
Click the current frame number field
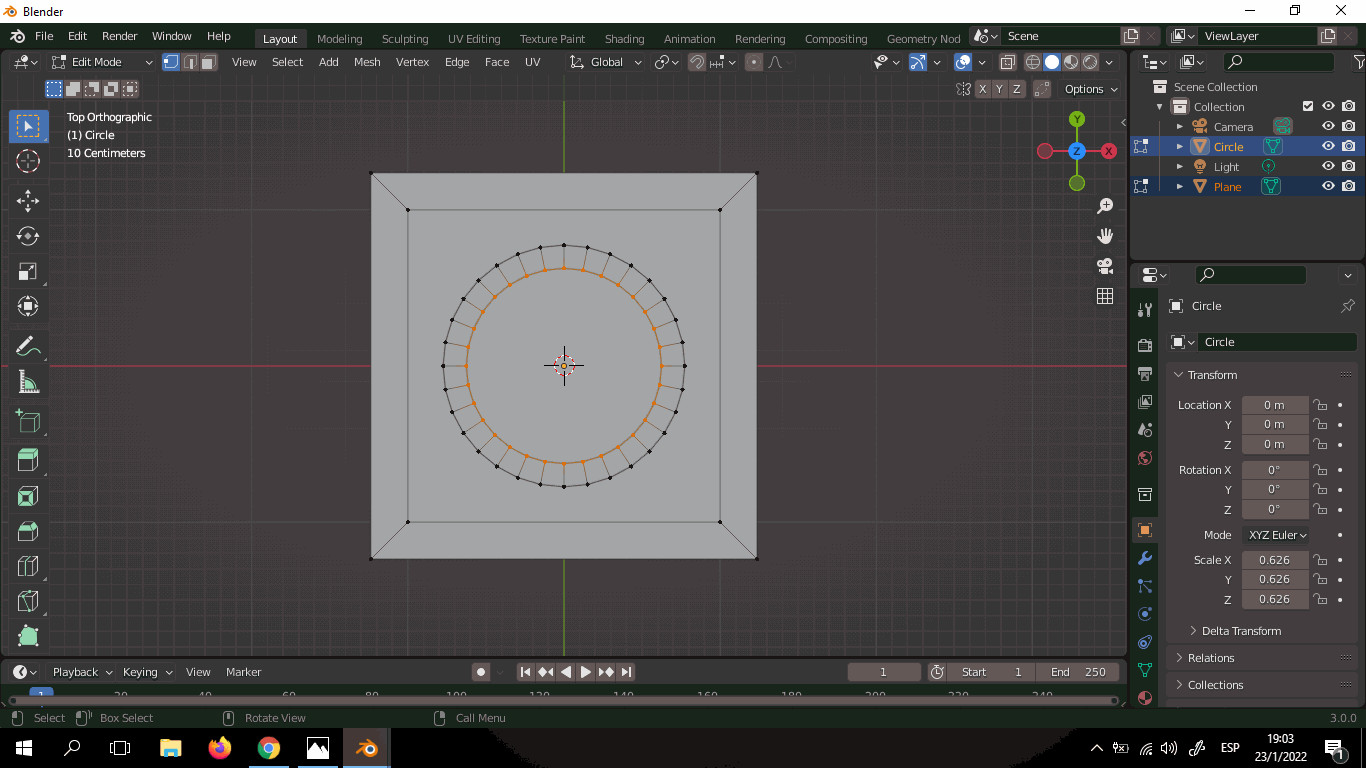(x=884, y=672)
